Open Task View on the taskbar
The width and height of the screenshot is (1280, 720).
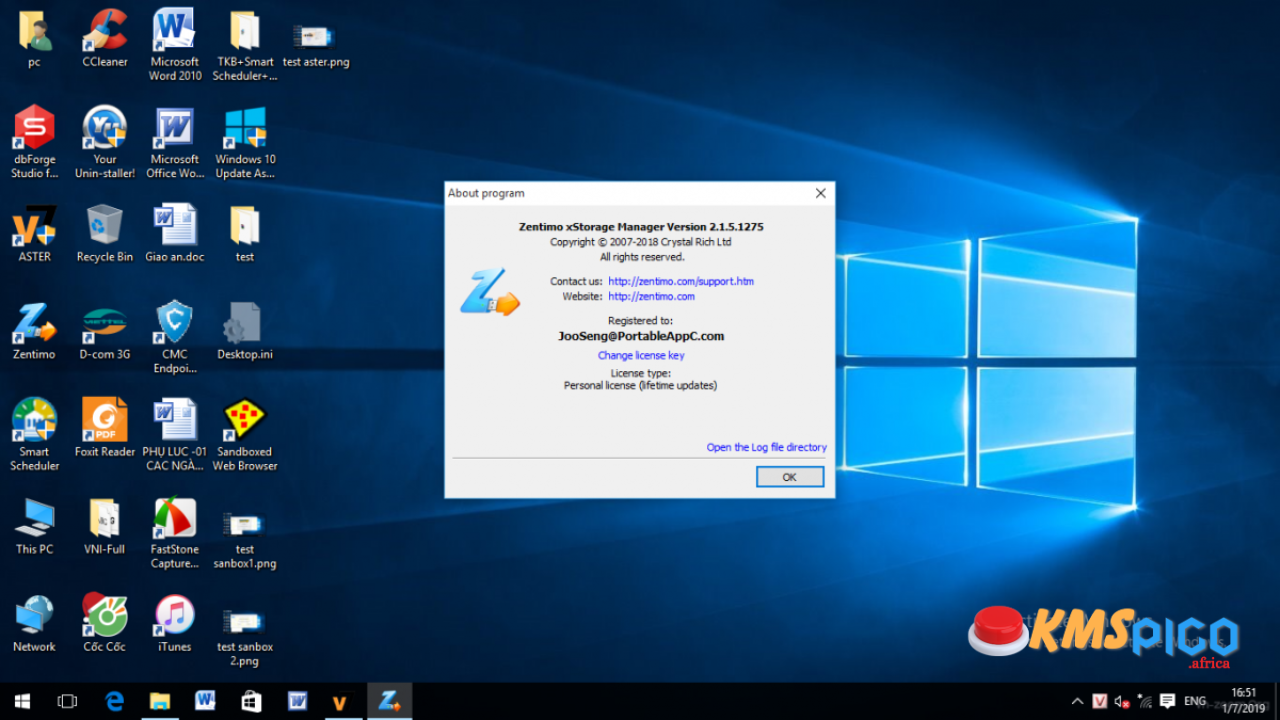click(67, 701)
